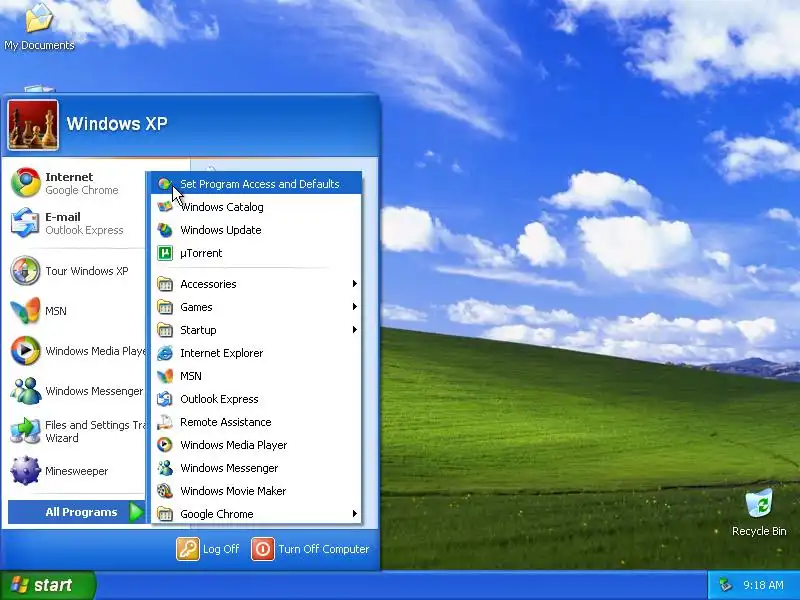Click Windows Media Player icon in programs list
The height and width of the screenshot is (600, 800).
click(164, 445)
